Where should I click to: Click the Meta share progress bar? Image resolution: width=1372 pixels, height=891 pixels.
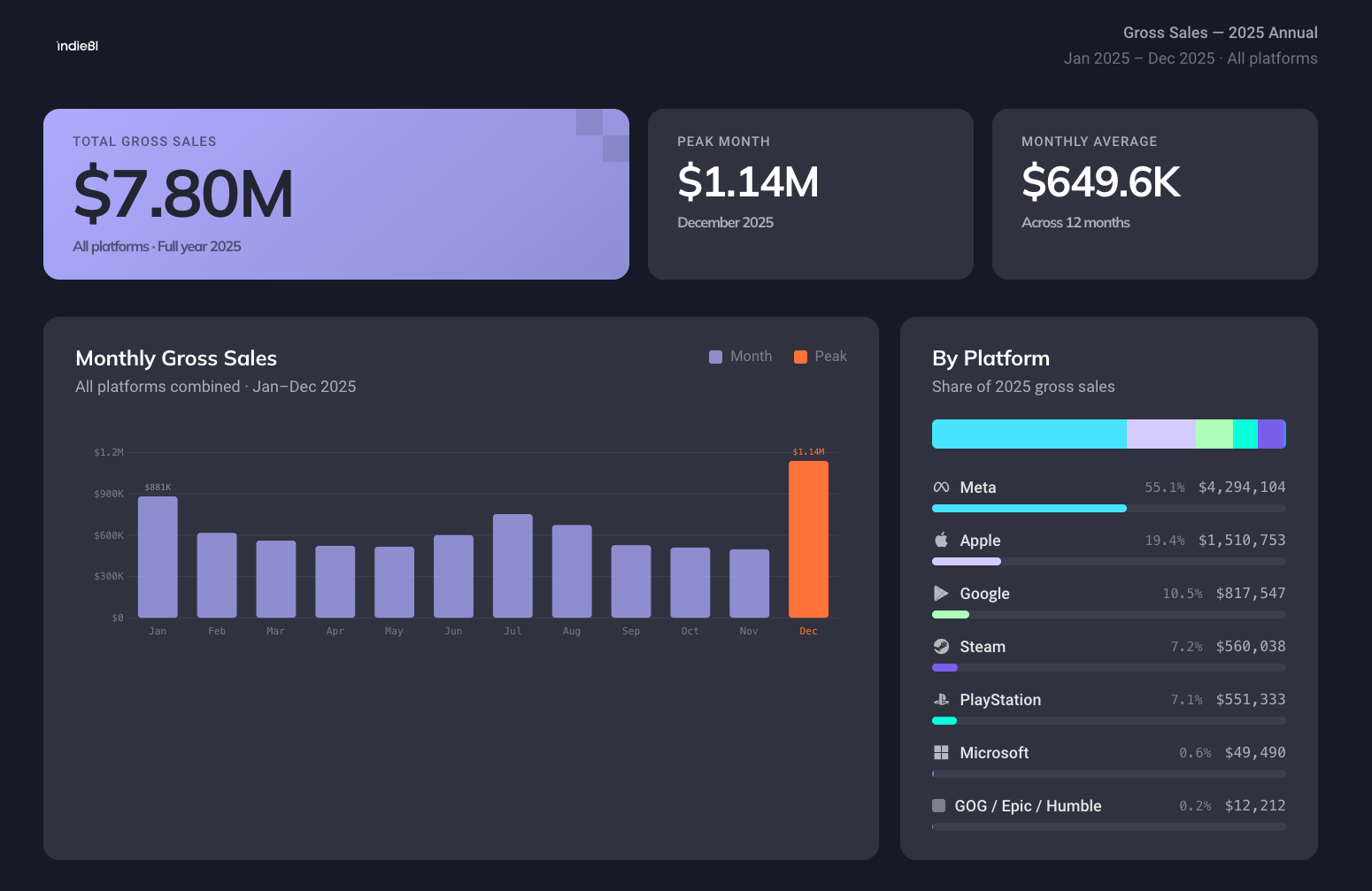click(1109, 509)
